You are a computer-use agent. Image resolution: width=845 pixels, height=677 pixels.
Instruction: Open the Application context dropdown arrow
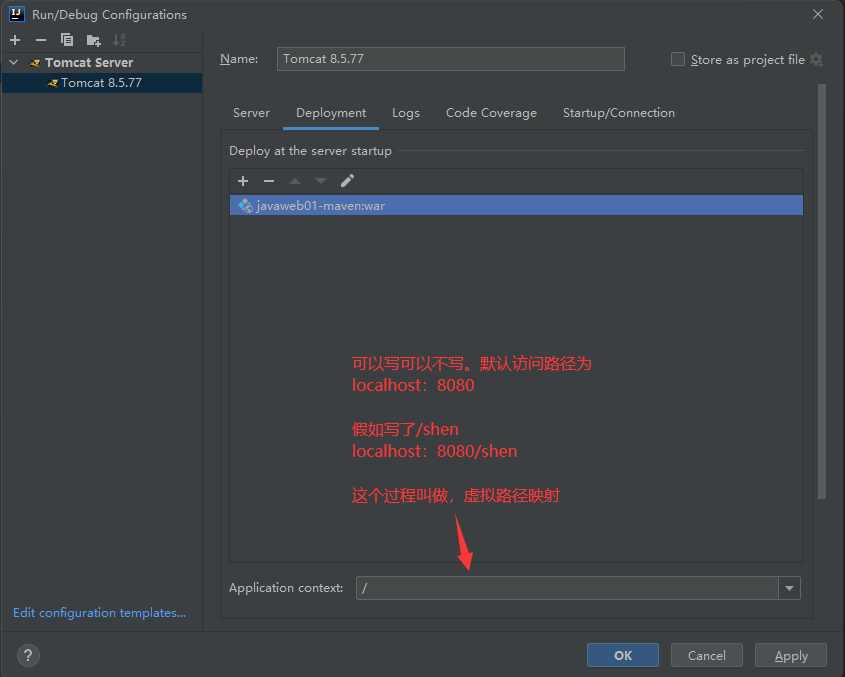tap(789, 588)
